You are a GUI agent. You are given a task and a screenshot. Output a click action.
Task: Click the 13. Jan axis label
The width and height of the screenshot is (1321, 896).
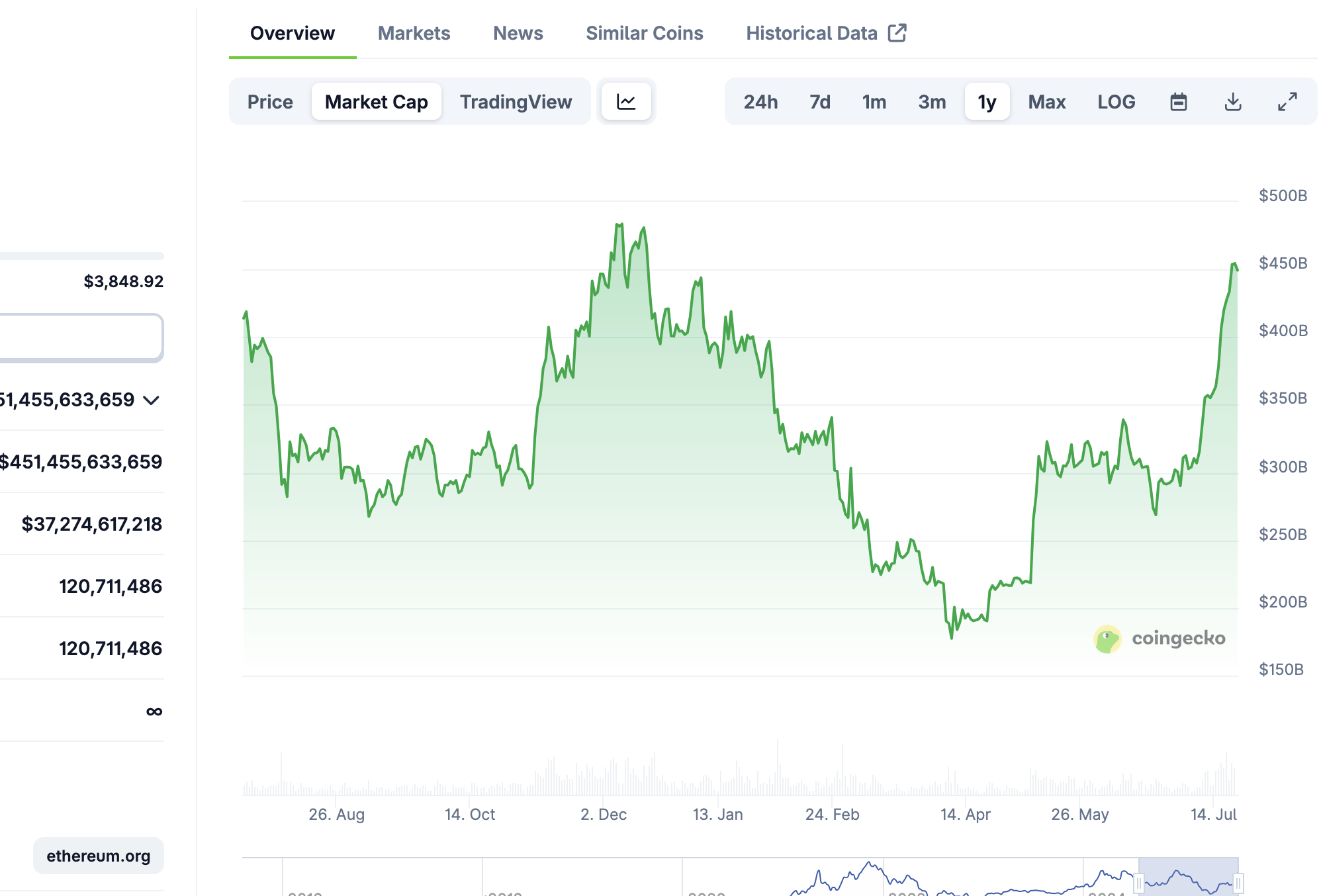[718, 815]
